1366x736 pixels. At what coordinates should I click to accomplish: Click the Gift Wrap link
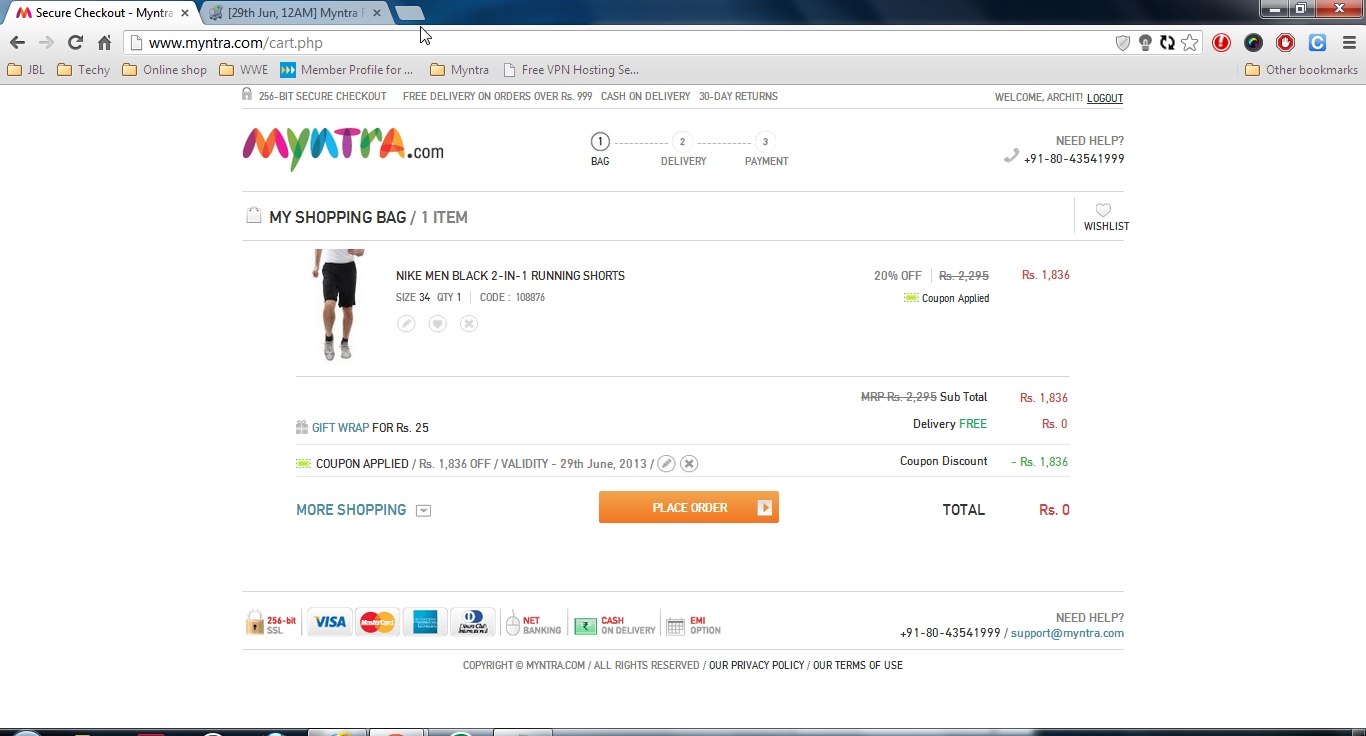340,428
